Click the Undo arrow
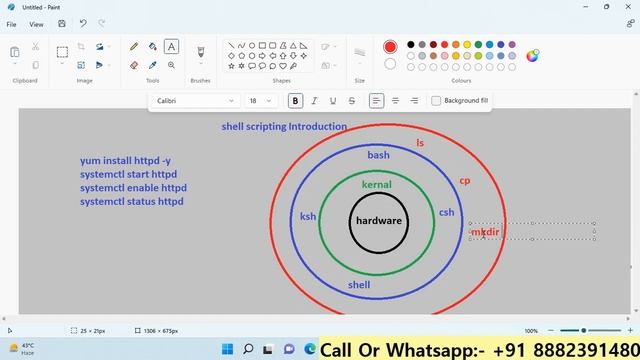Screen dimensions: 640x360 pos(83,24)
